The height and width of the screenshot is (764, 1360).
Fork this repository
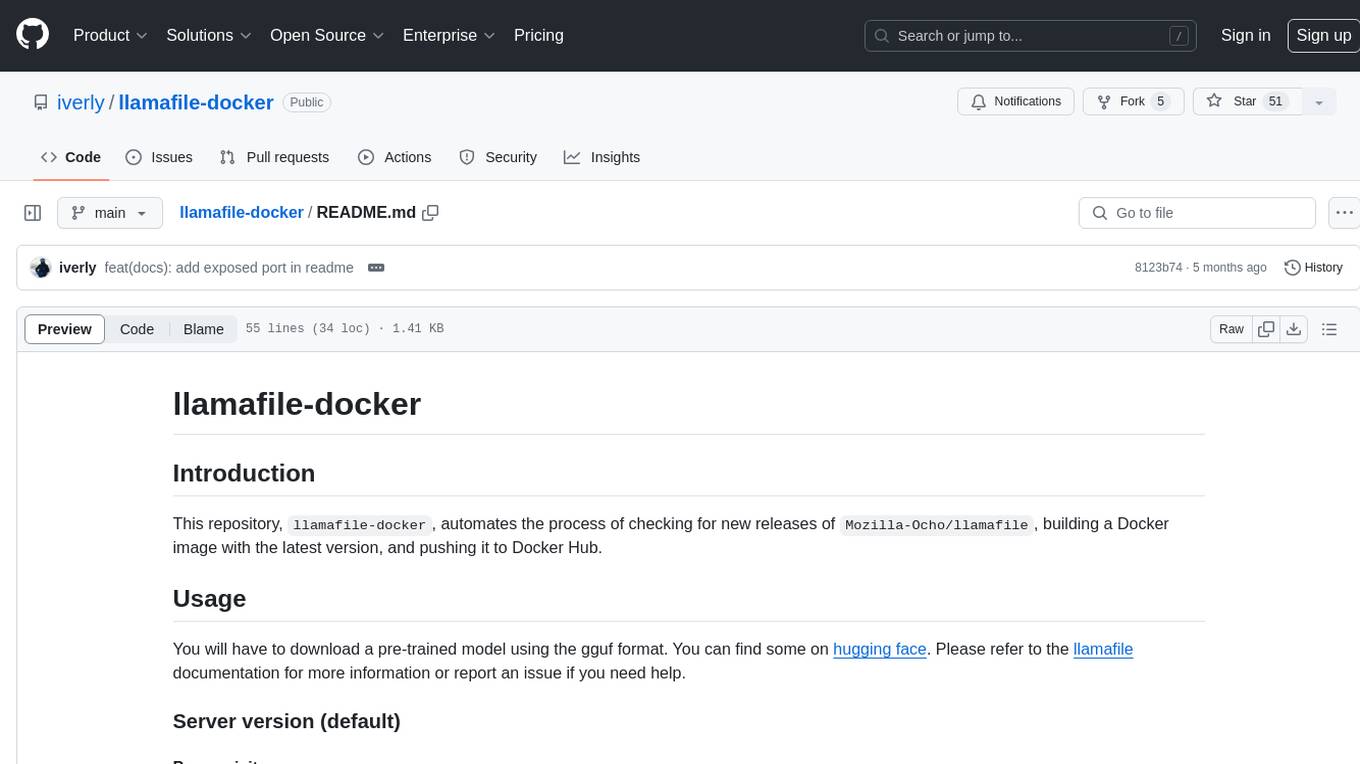coord(1133,102)
